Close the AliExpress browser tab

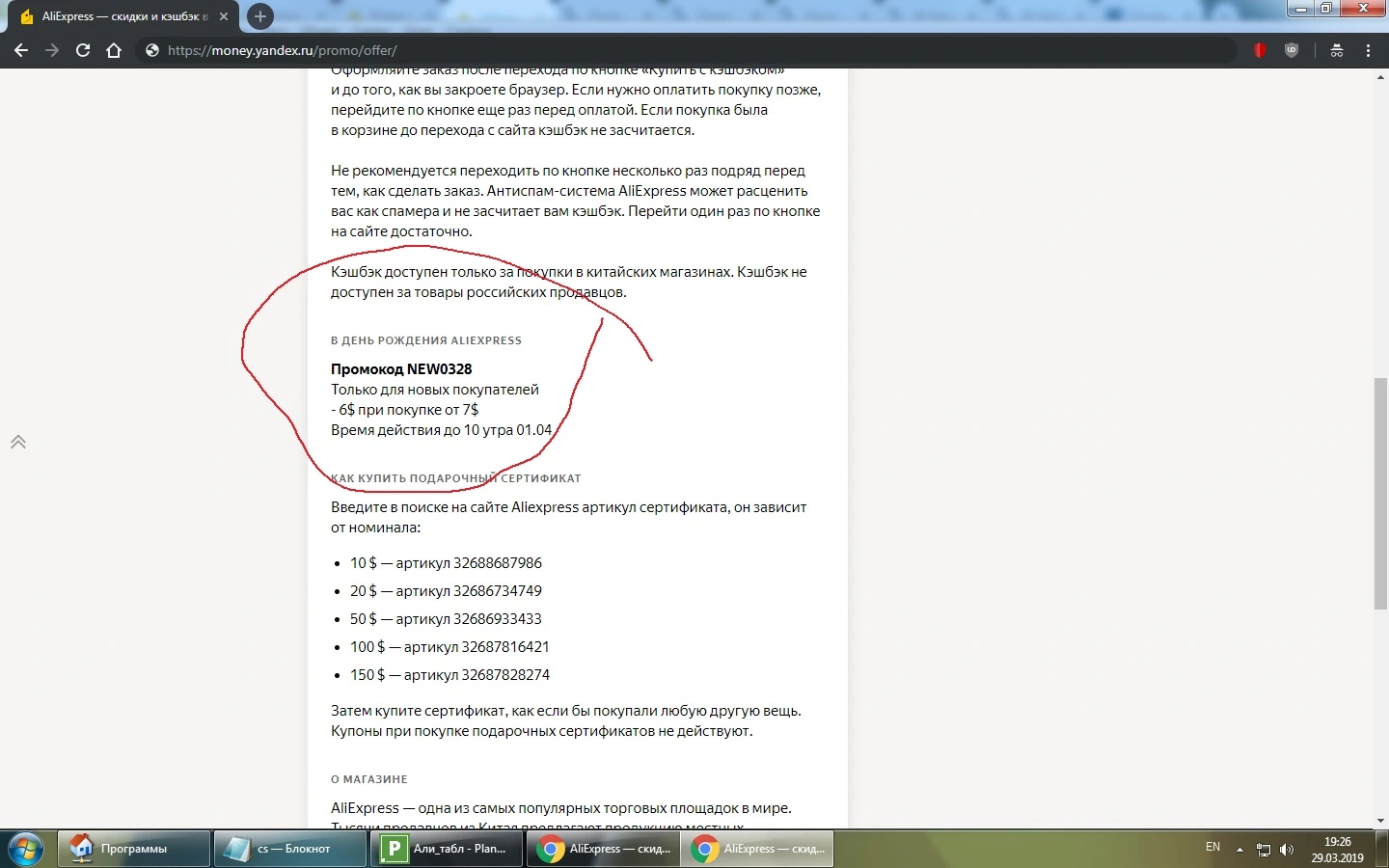coord(224,16)
